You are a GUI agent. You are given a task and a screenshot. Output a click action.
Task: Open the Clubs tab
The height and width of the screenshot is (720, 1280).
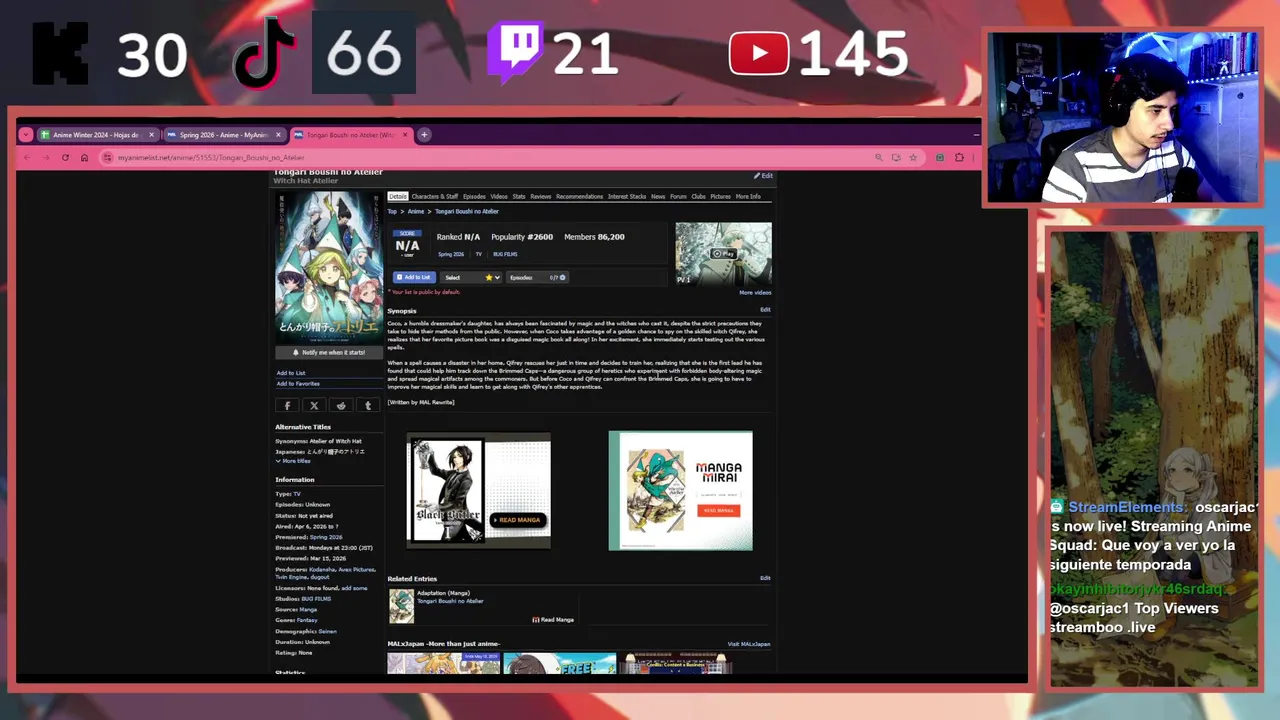[x=698, y=196]
